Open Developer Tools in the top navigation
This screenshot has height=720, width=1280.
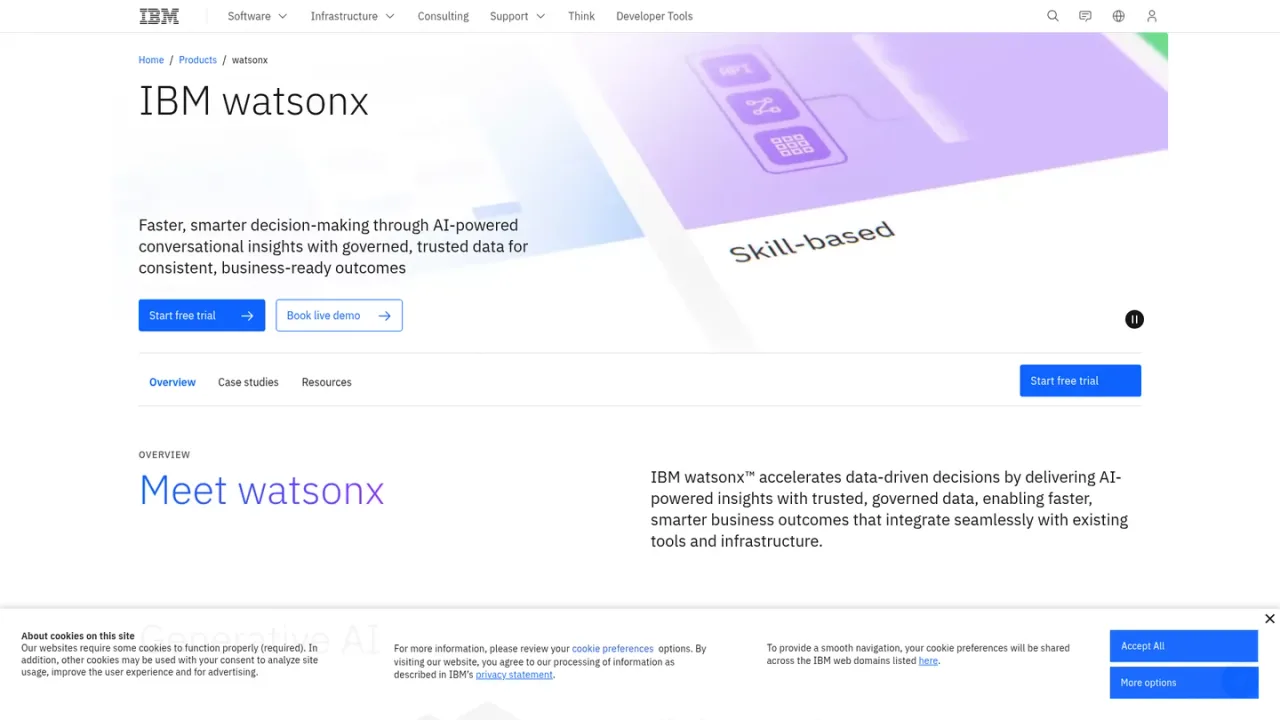pos(654,16)
